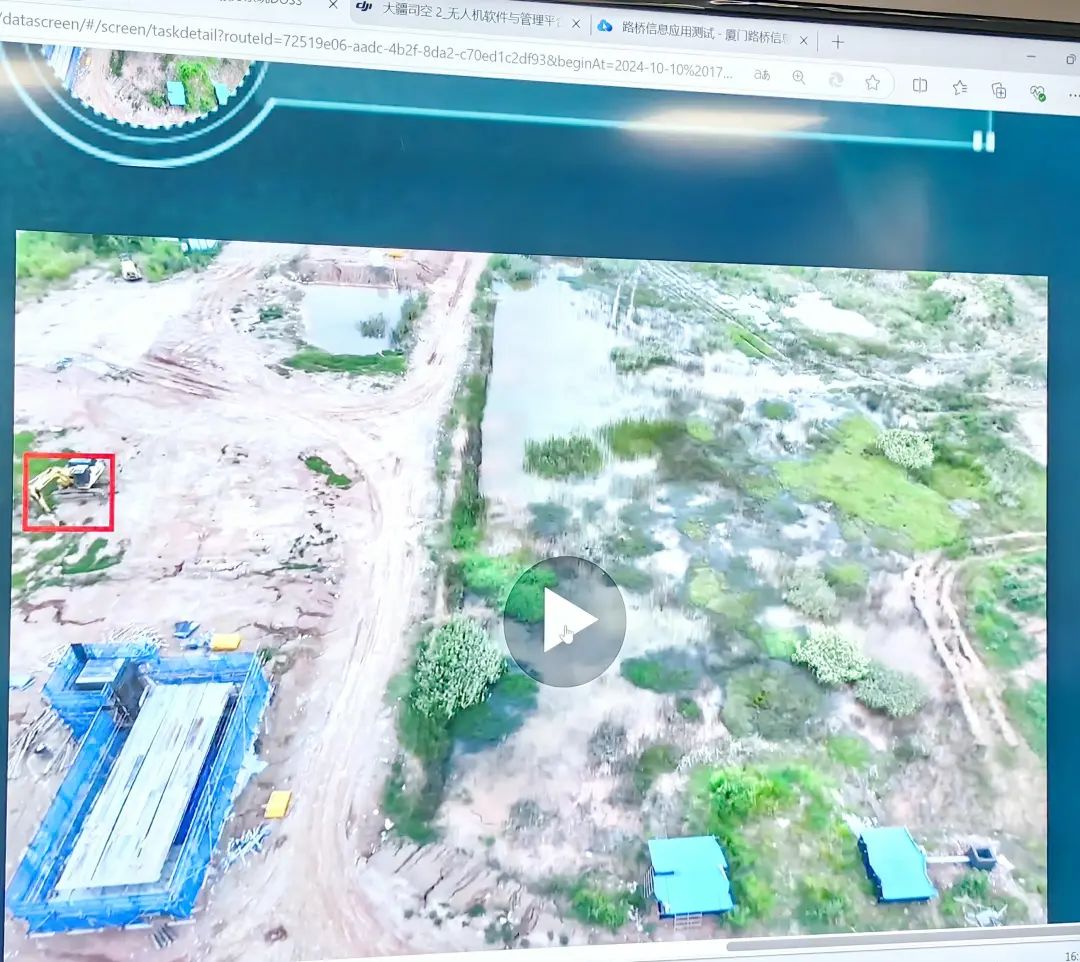
Task: Add this page to favorites with star icon
Action: coord(873,82)
